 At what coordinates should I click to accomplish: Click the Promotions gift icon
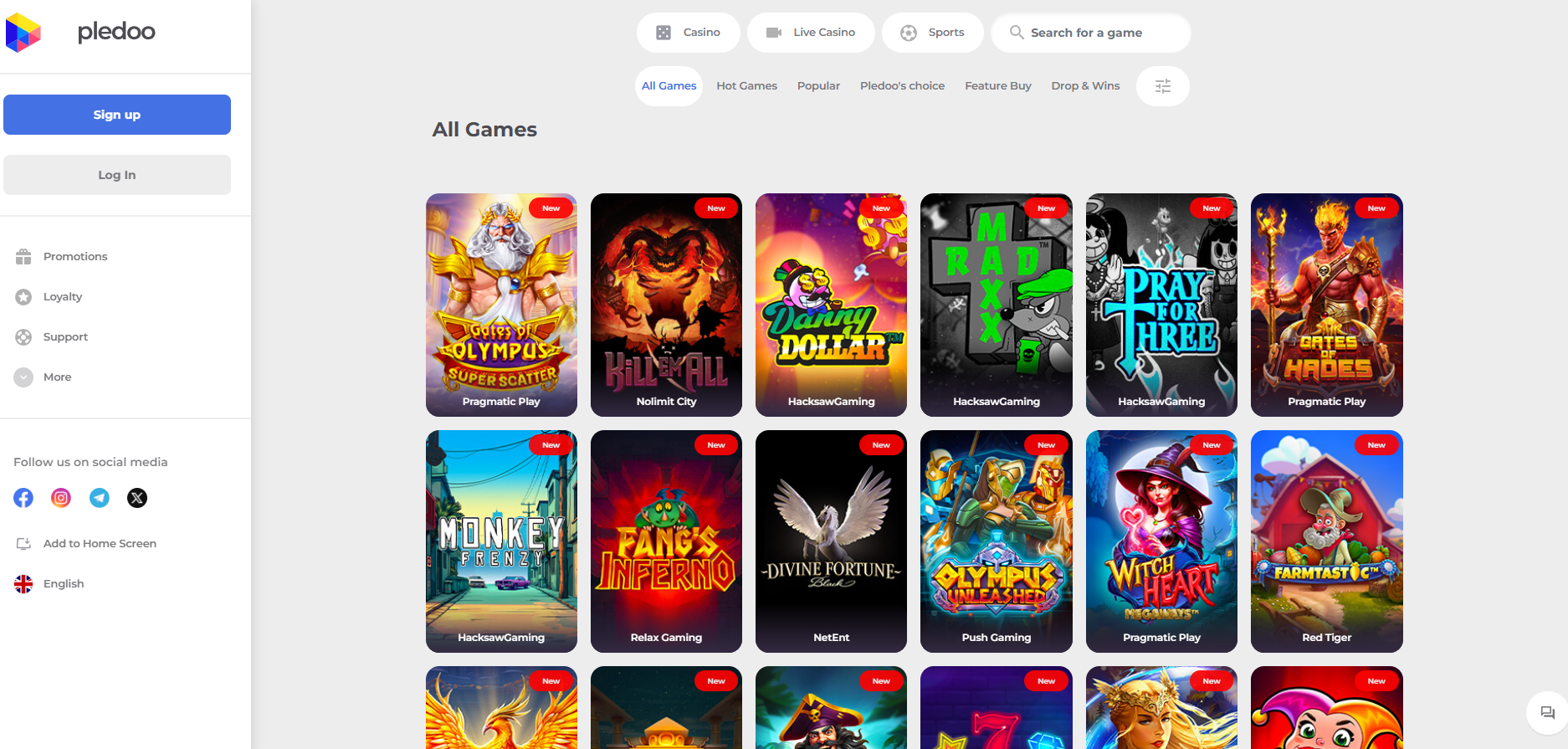(23, 256)
